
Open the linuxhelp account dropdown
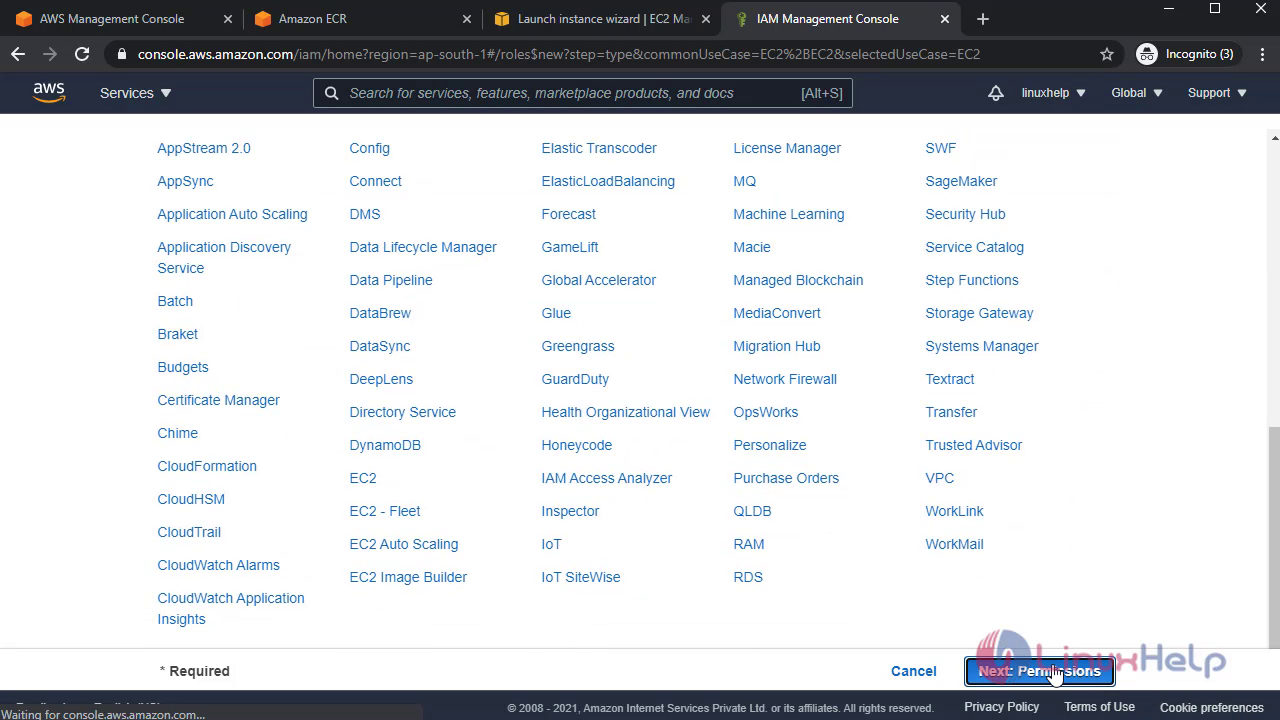[x=1053, y=93]
